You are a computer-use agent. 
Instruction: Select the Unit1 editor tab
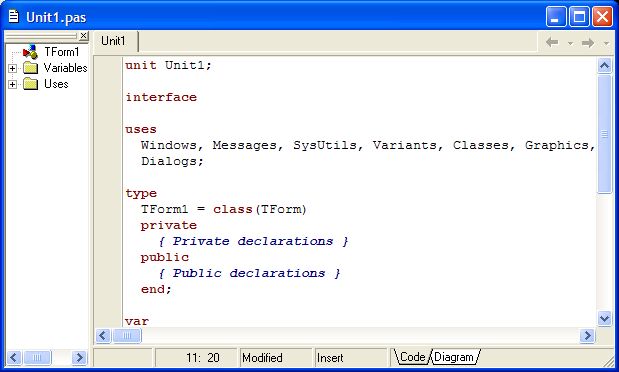[x=115, y=41]
